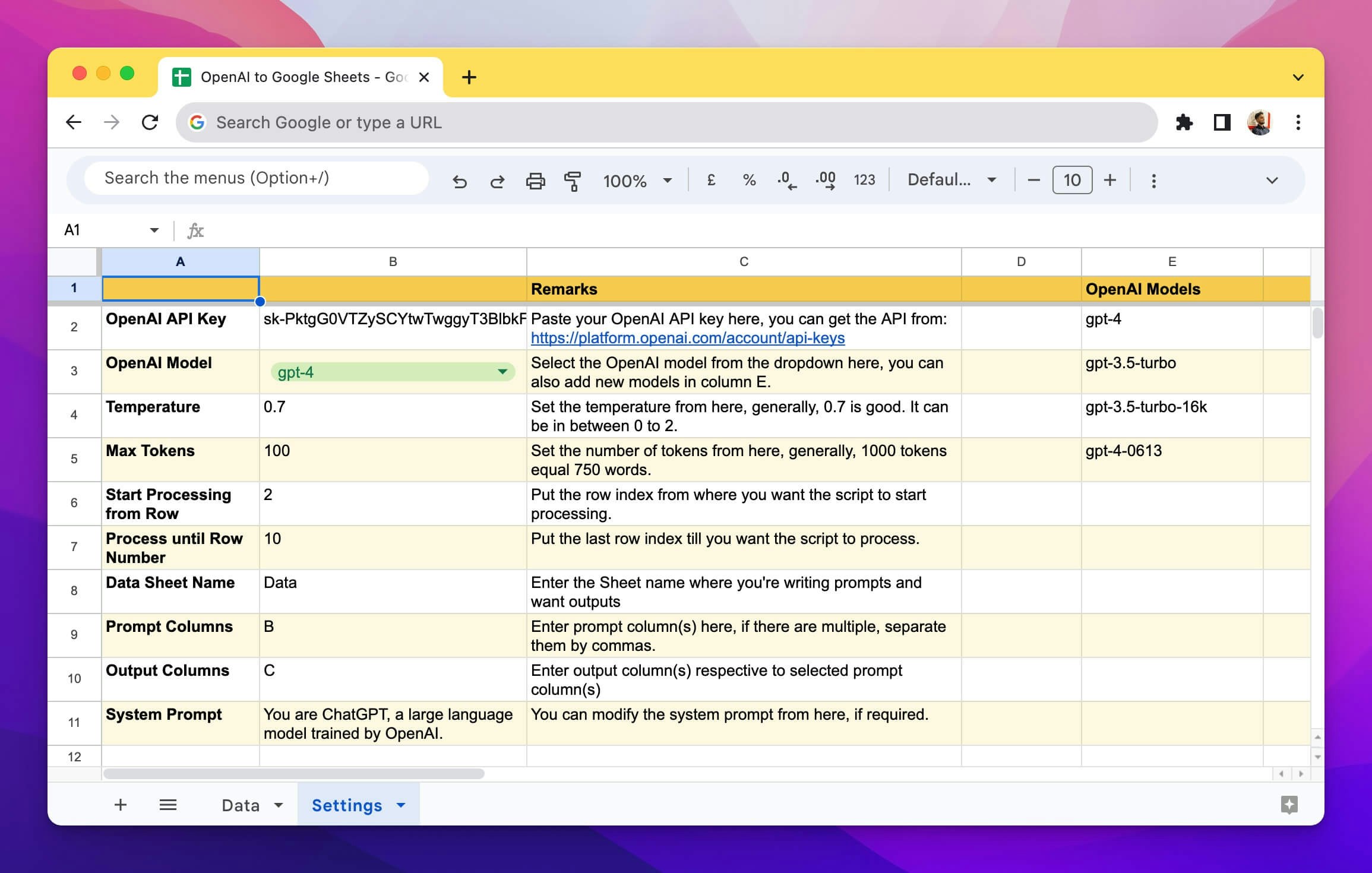The image size is (1372, 873).
Task: Click the Redo arrow icon
Action: [x=497, y=181]
